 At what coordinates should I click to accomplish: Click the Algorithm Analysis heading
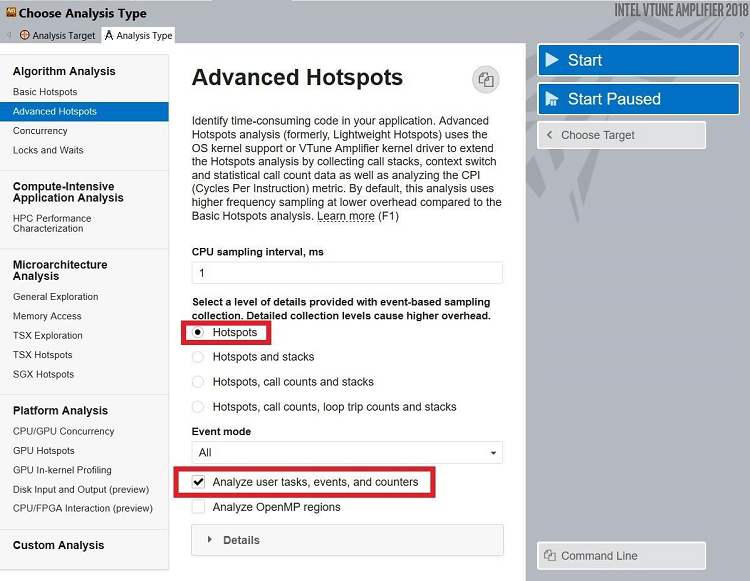click(64, 71)
